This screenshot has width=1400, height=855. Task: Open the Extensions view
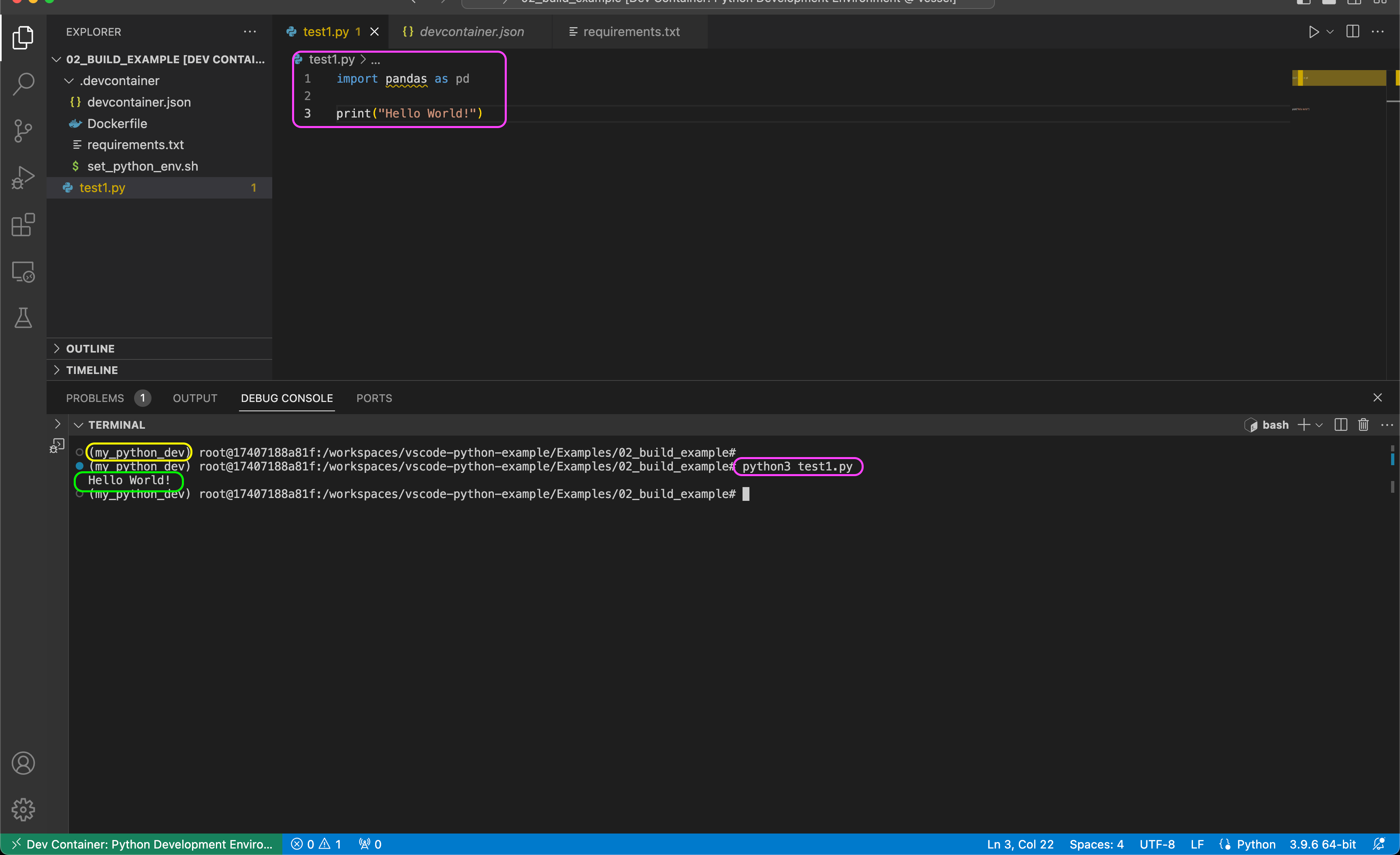[23, 225]
